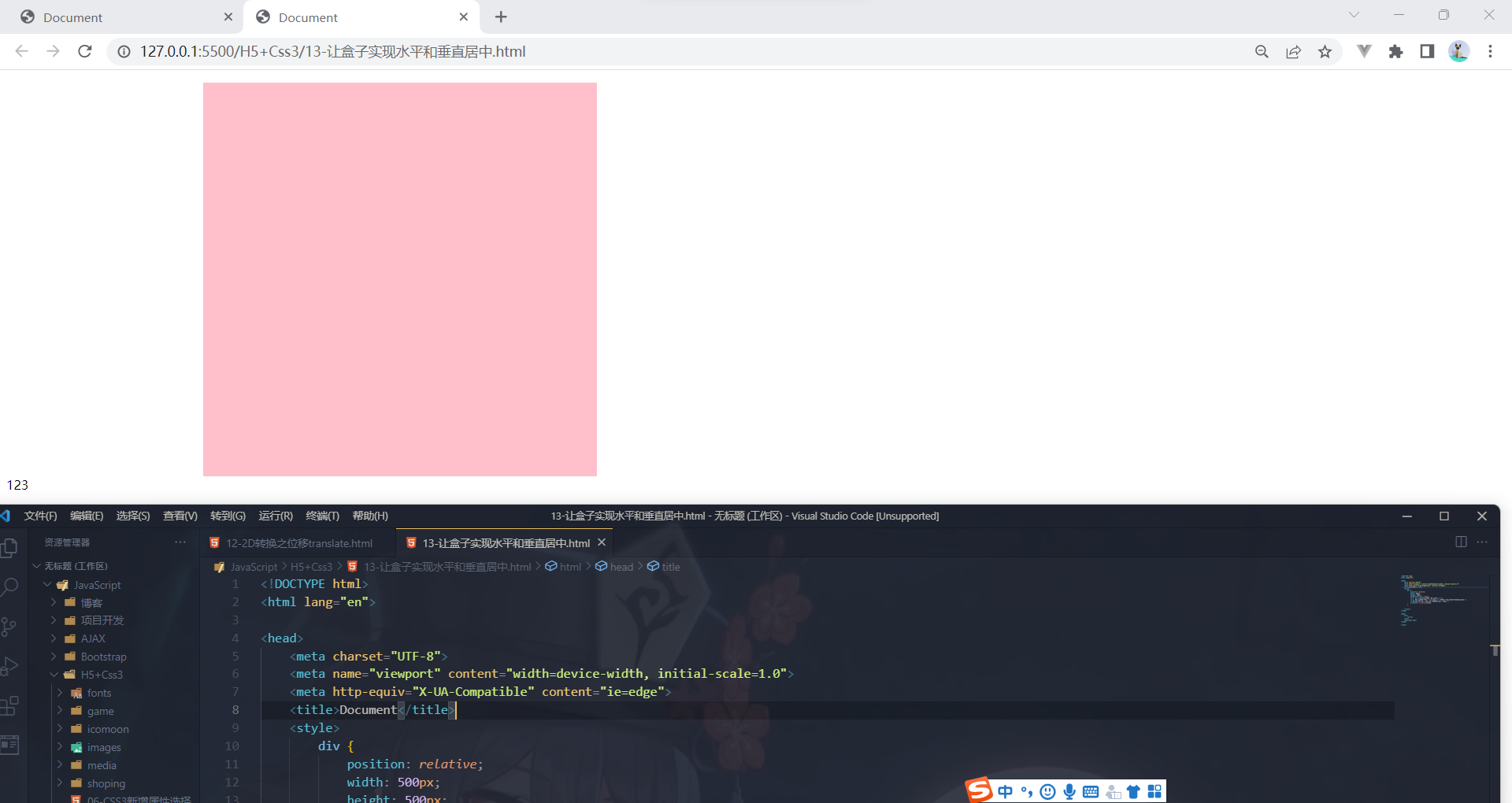The width and height of the screenshot is (1512, 803).
Task: Toggle the split editor layout button
Action: [x=1462, y=542]
